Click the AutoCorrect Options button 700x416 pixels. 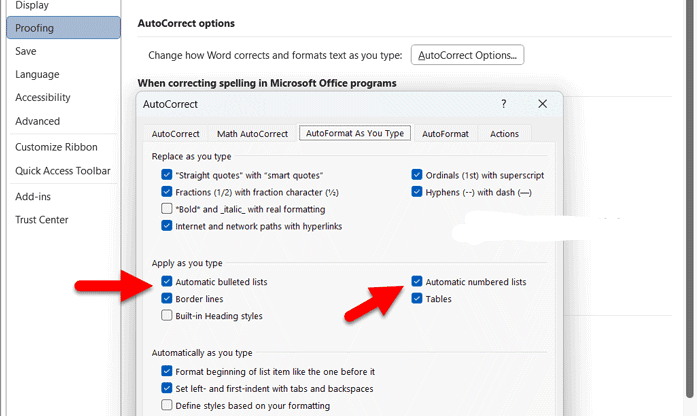point(469,55)
